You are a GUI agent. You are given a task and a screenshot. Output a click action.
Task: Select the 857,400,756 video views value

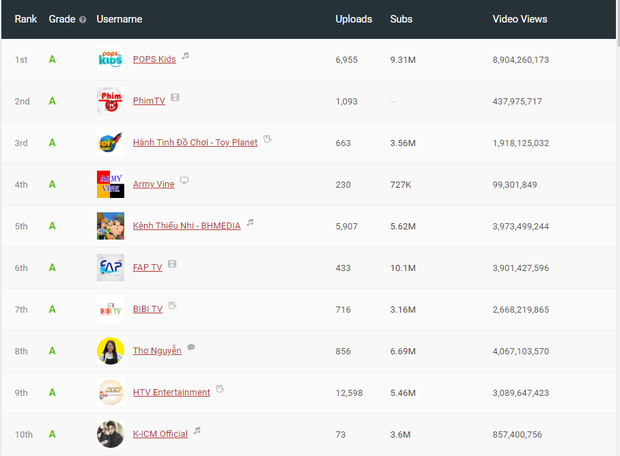pyautogui.click(x=517, y=435)
